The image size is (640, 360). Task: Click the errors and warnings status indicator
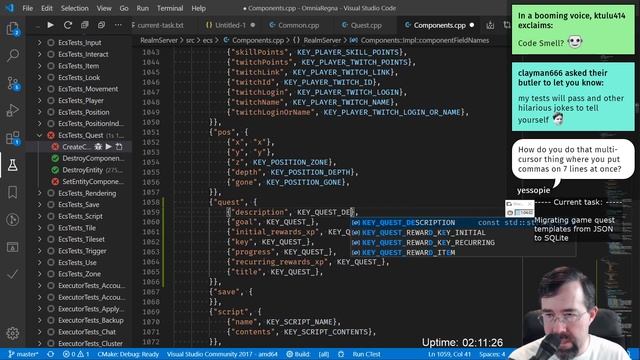click(x=76, y=354)
